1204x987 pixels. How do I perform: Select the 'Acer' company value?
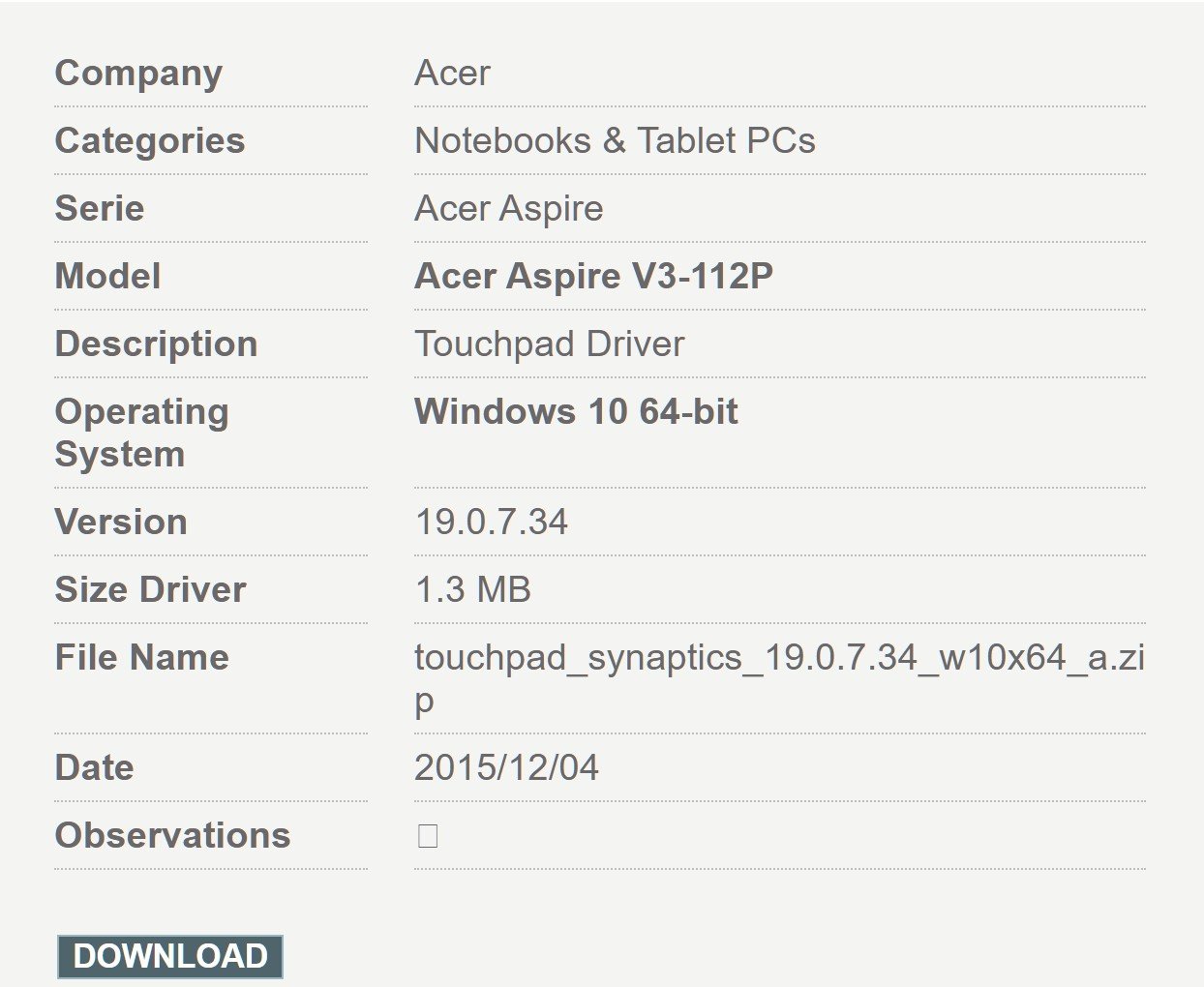coord(452,73)
